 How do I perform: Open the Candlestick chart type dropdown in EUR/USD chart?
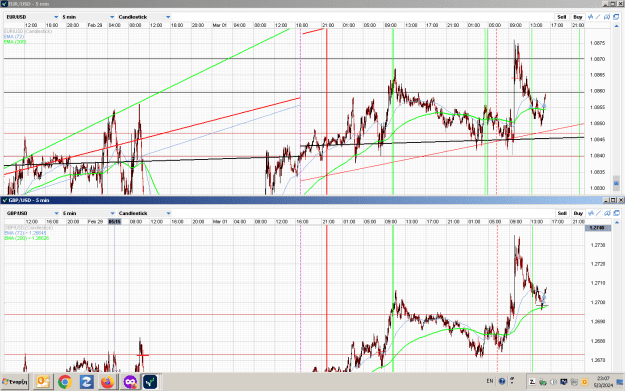(x=144, y=17)
